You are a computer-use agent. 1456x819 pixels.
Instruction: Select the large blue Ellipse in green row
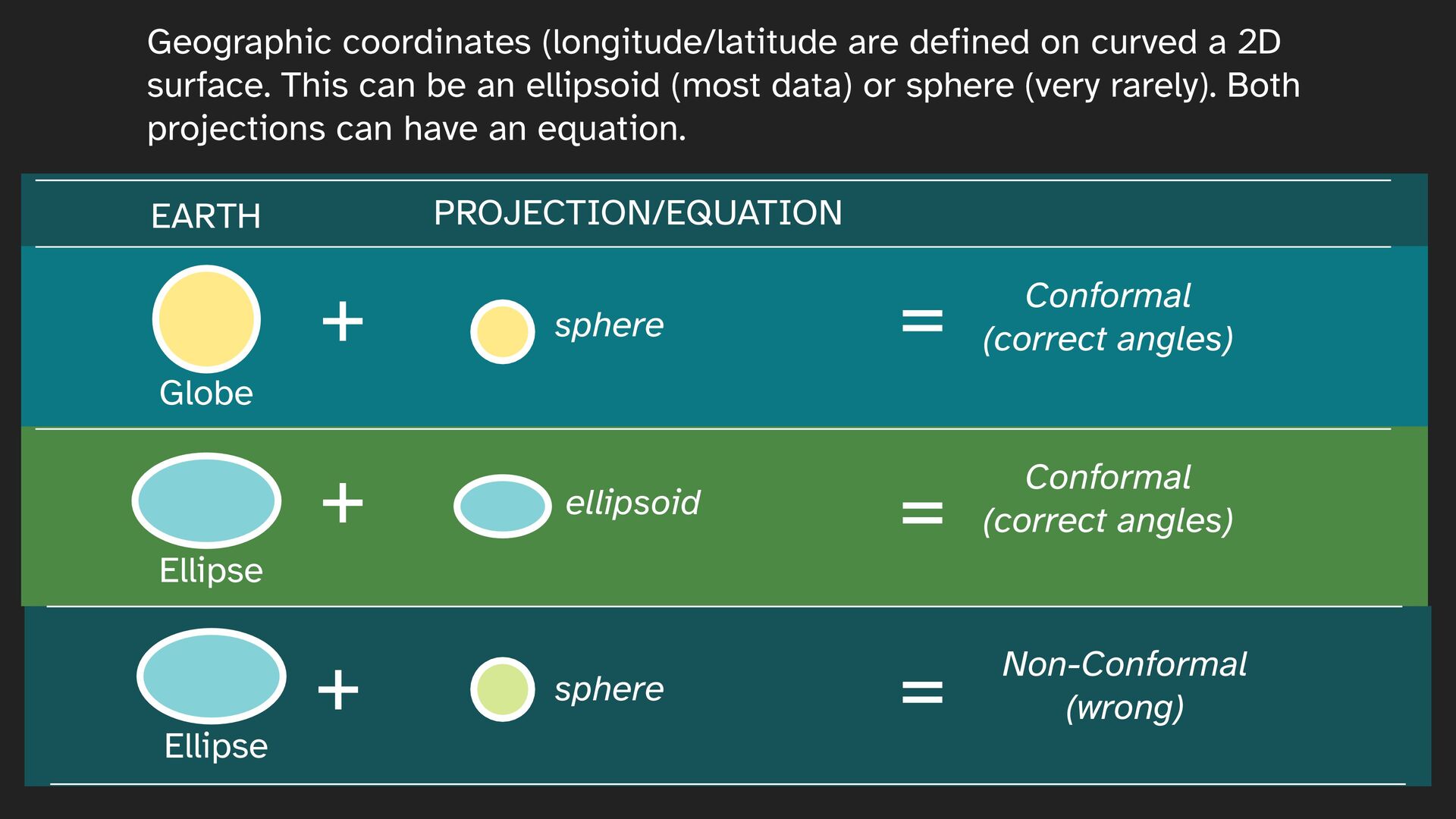(206, 500)
